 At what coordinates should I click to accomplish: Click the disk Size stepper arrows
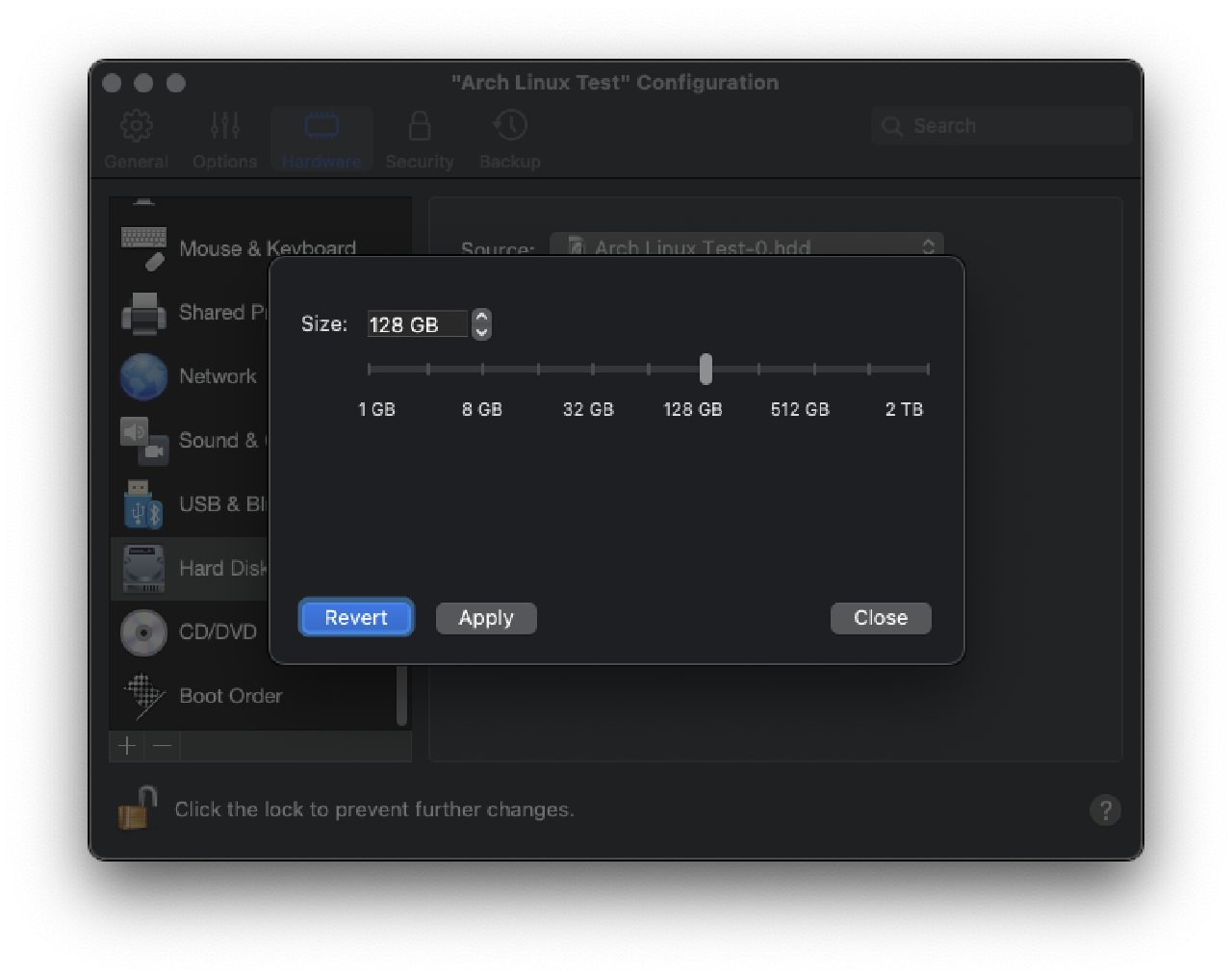click(x=481, y=324)
